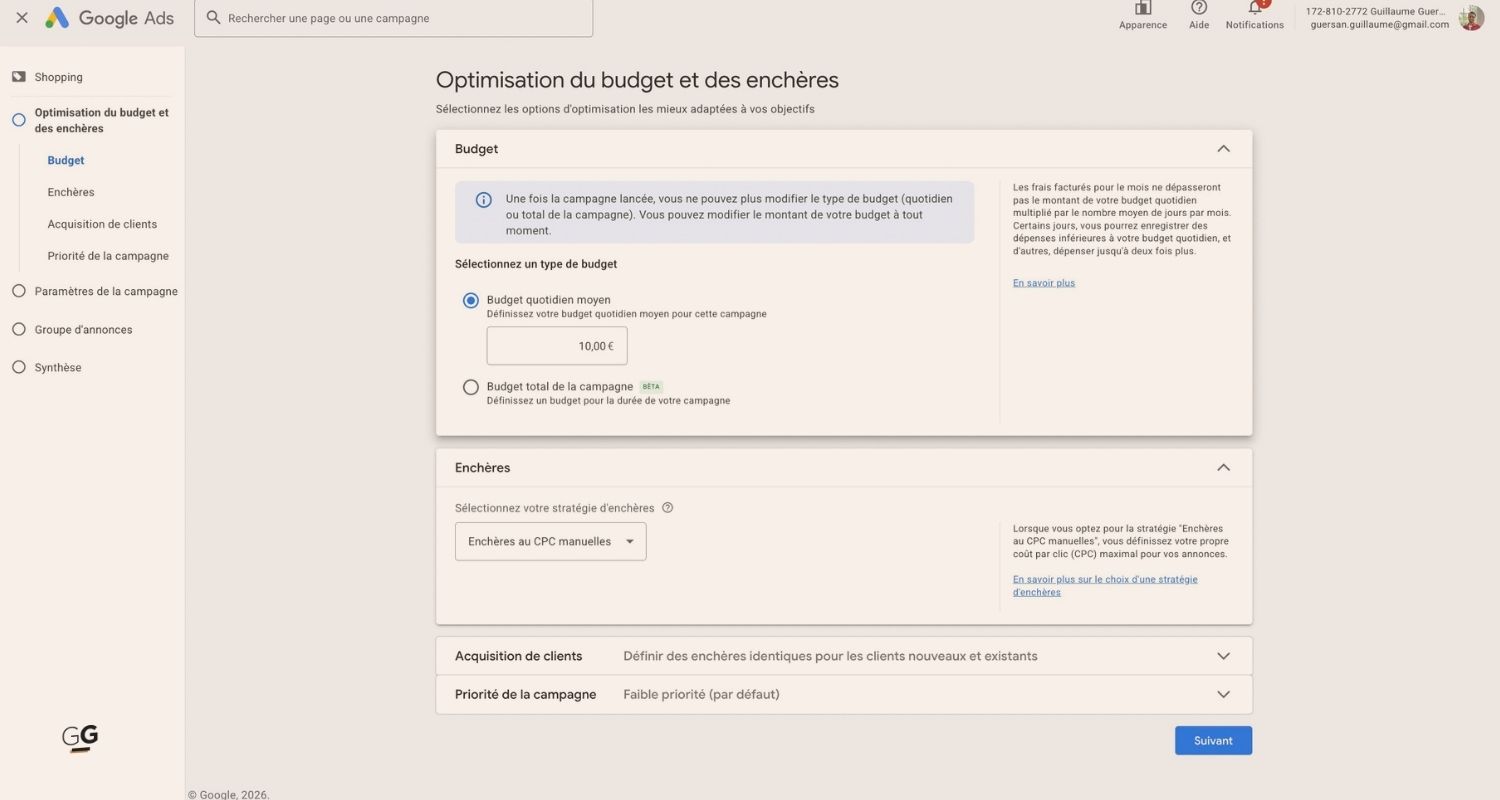The width and height of the screenshot is (1500, 800).
Task: Expand the Priorité de la campagne section
Action: pos(1223,693)
